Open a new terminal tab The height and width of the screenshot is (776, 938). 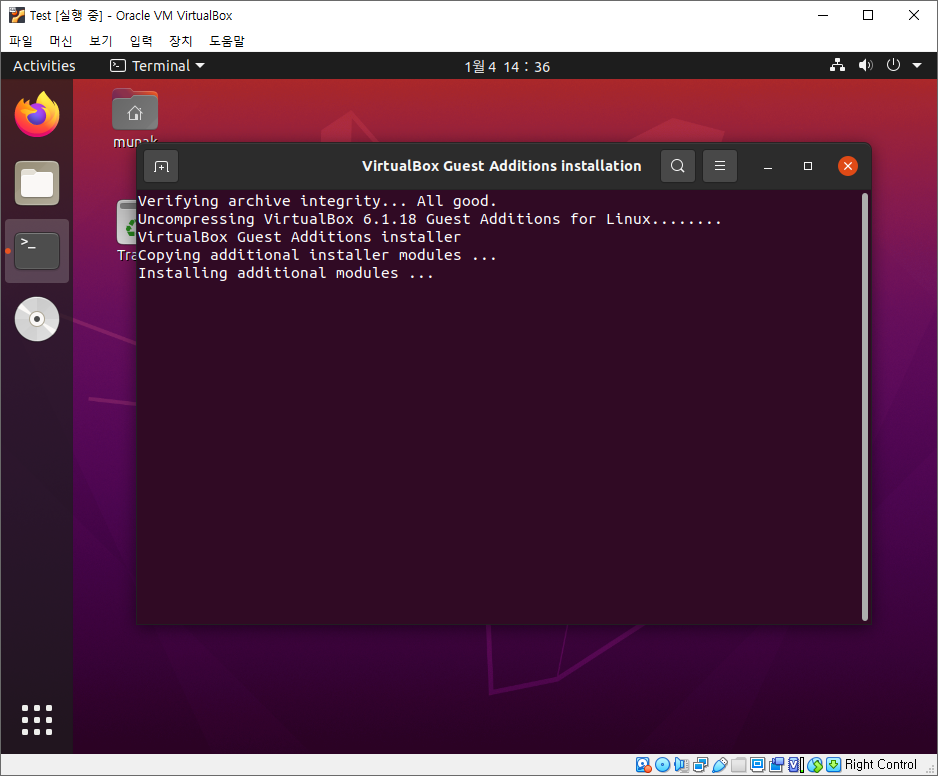point(162,166)
